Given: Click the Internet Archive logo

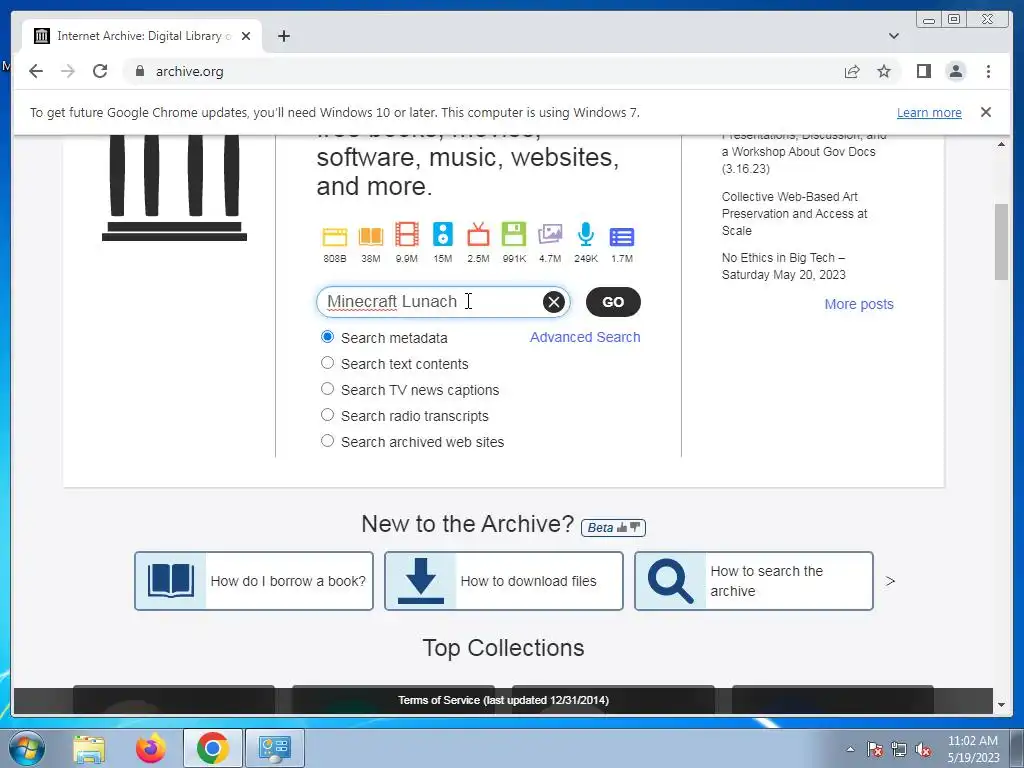Looking at the screenshot, I should [x=174, y=187].
